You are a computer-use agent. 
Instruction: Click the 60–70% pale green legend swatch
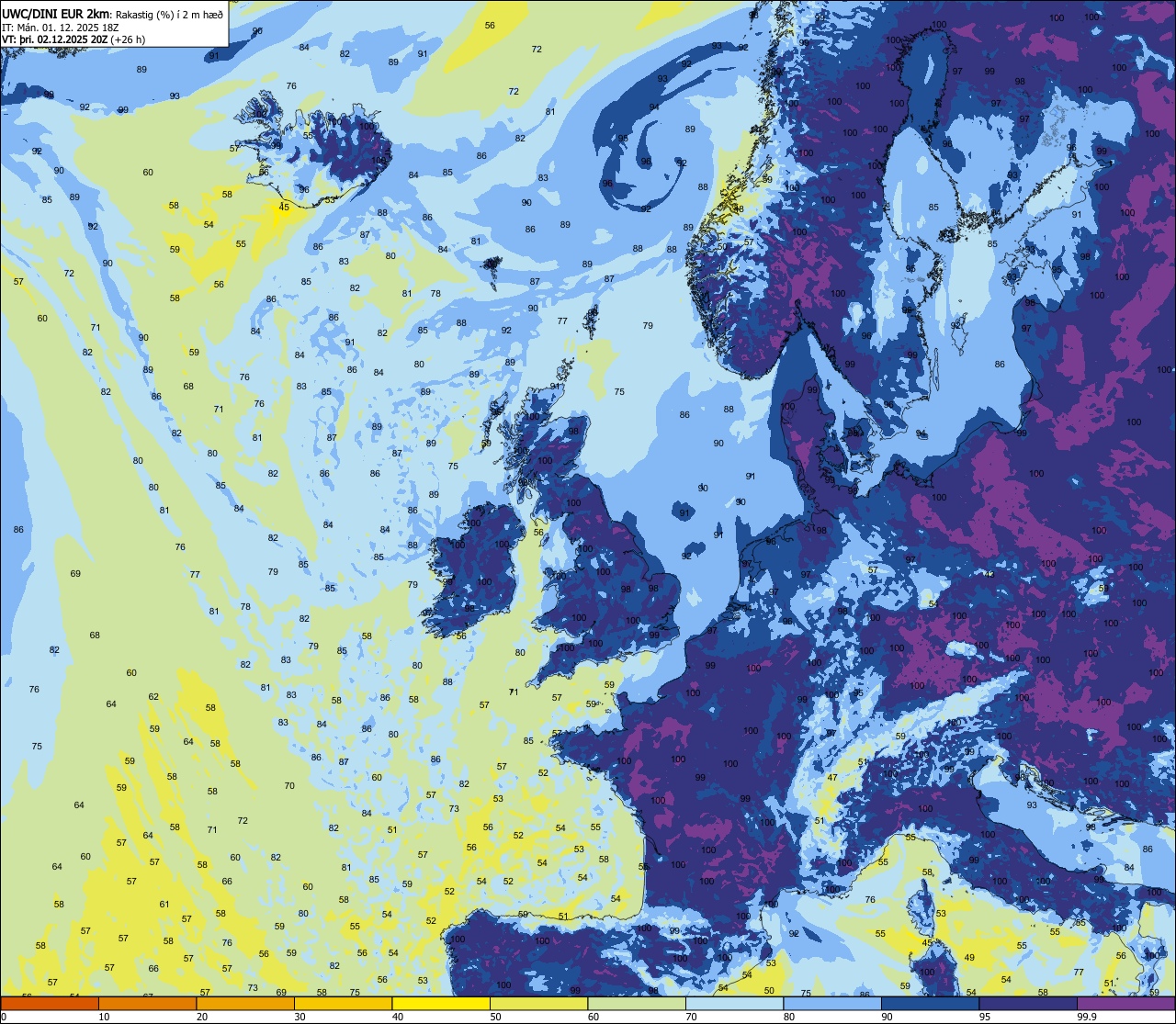(637, 1004)
